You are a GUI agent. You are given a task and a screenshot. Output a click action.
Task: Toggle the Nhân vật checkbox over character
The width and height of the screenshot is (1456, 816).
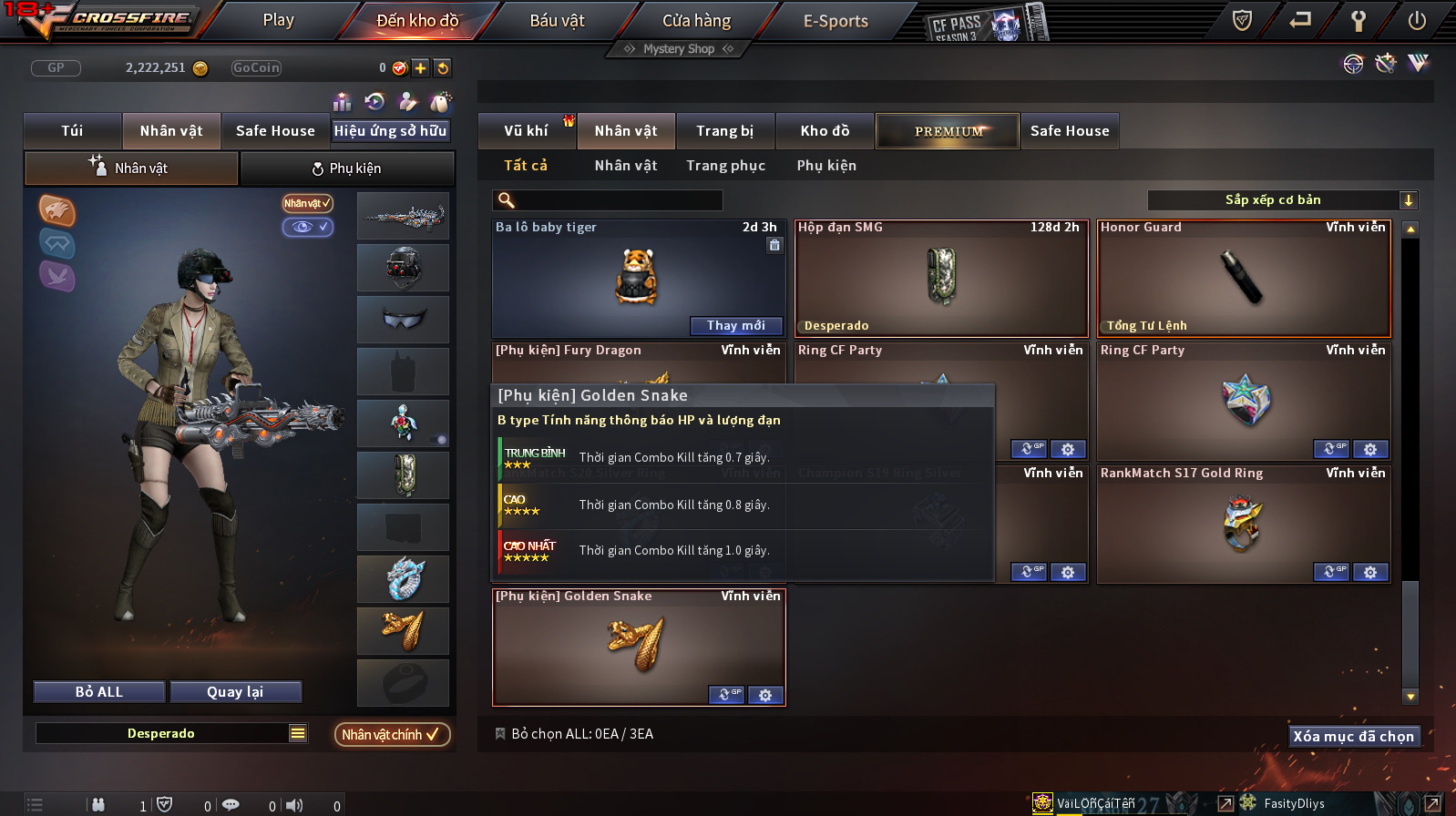tap(308, 203)
